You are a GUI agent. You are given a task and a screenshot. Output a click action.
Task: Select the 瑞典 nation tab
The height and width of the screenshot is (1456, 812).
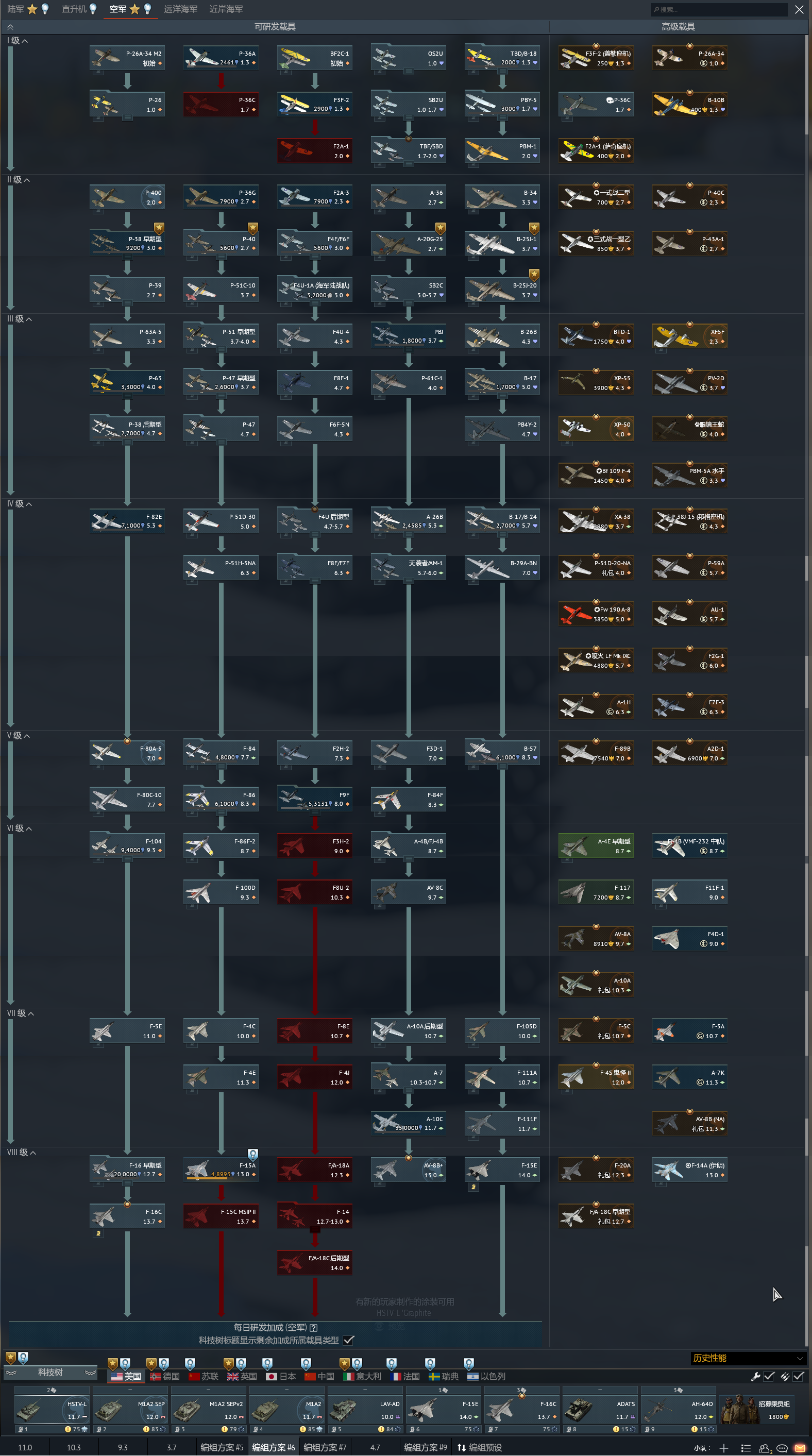click(444, 1376)
